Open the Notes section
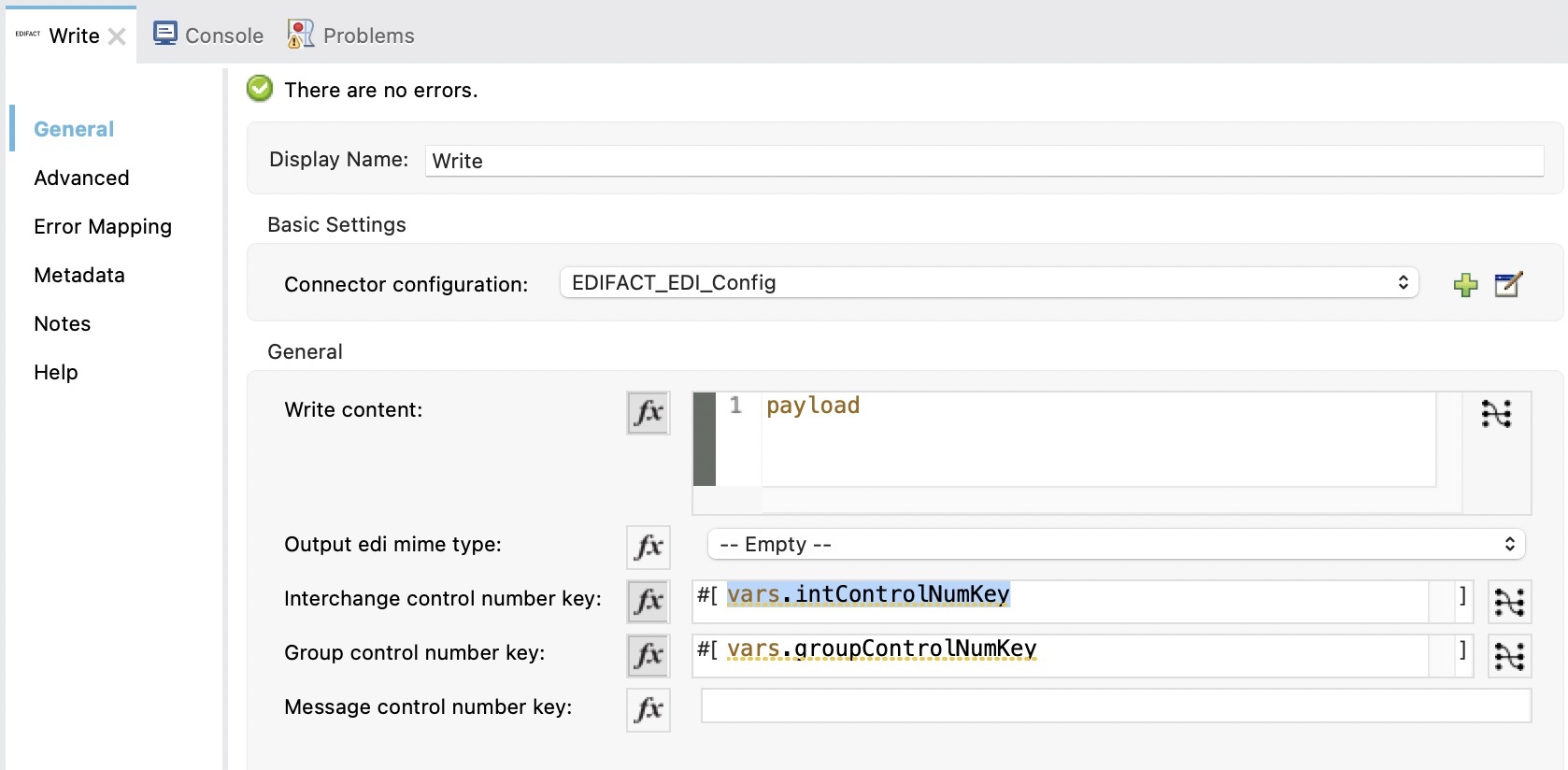1568x770 pixels. [x=63, y=323]
